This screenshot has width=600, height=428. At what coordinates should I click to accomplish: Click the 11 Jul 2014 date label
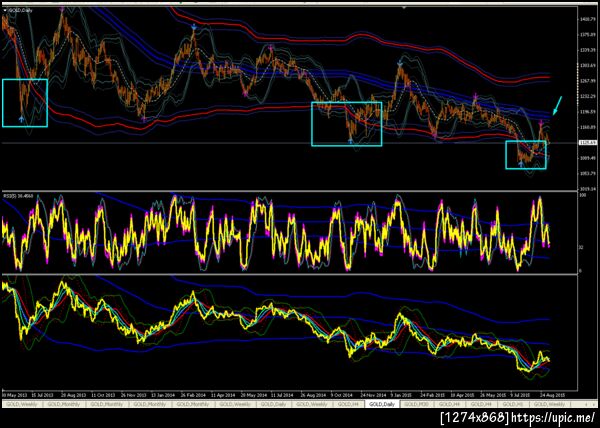coord(284,394)
